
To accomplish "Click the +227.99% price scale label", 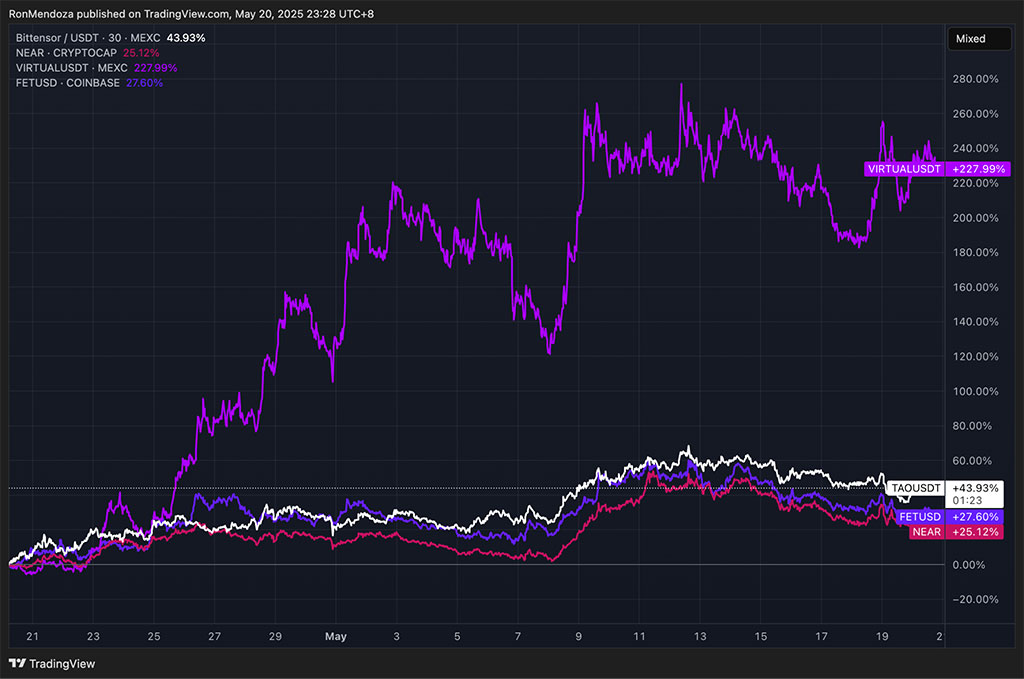I will (978, 169).
